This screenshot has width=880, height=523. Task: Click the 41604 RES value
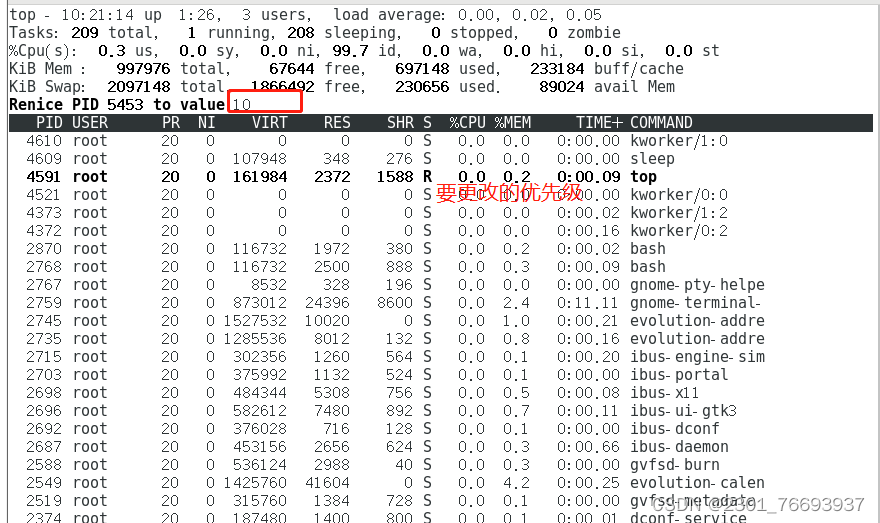(327, 483)
